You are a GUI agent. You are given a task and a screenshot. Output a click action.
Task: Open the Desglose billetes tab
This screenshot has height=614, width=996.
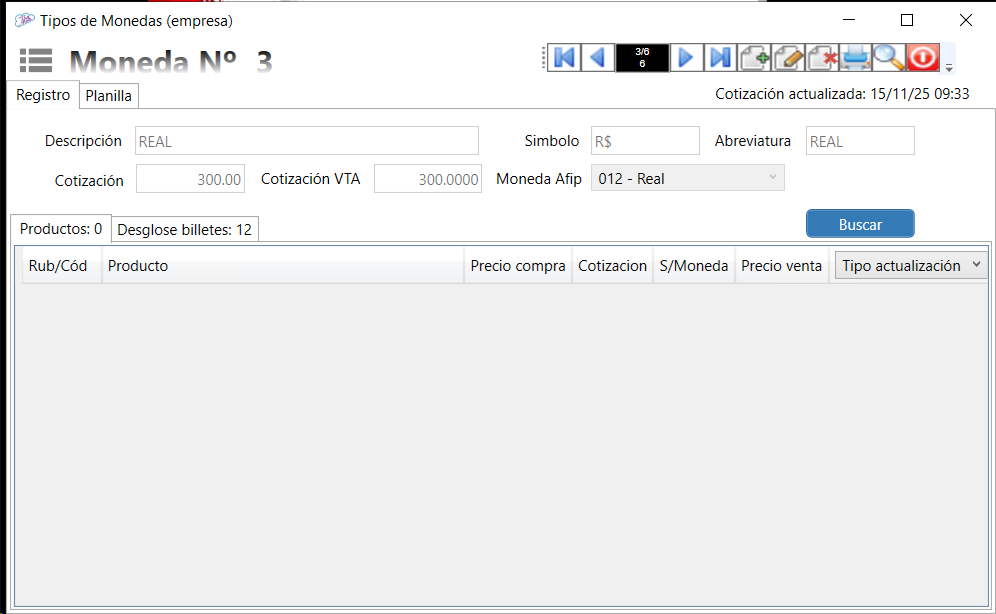[x=185, y=229]
